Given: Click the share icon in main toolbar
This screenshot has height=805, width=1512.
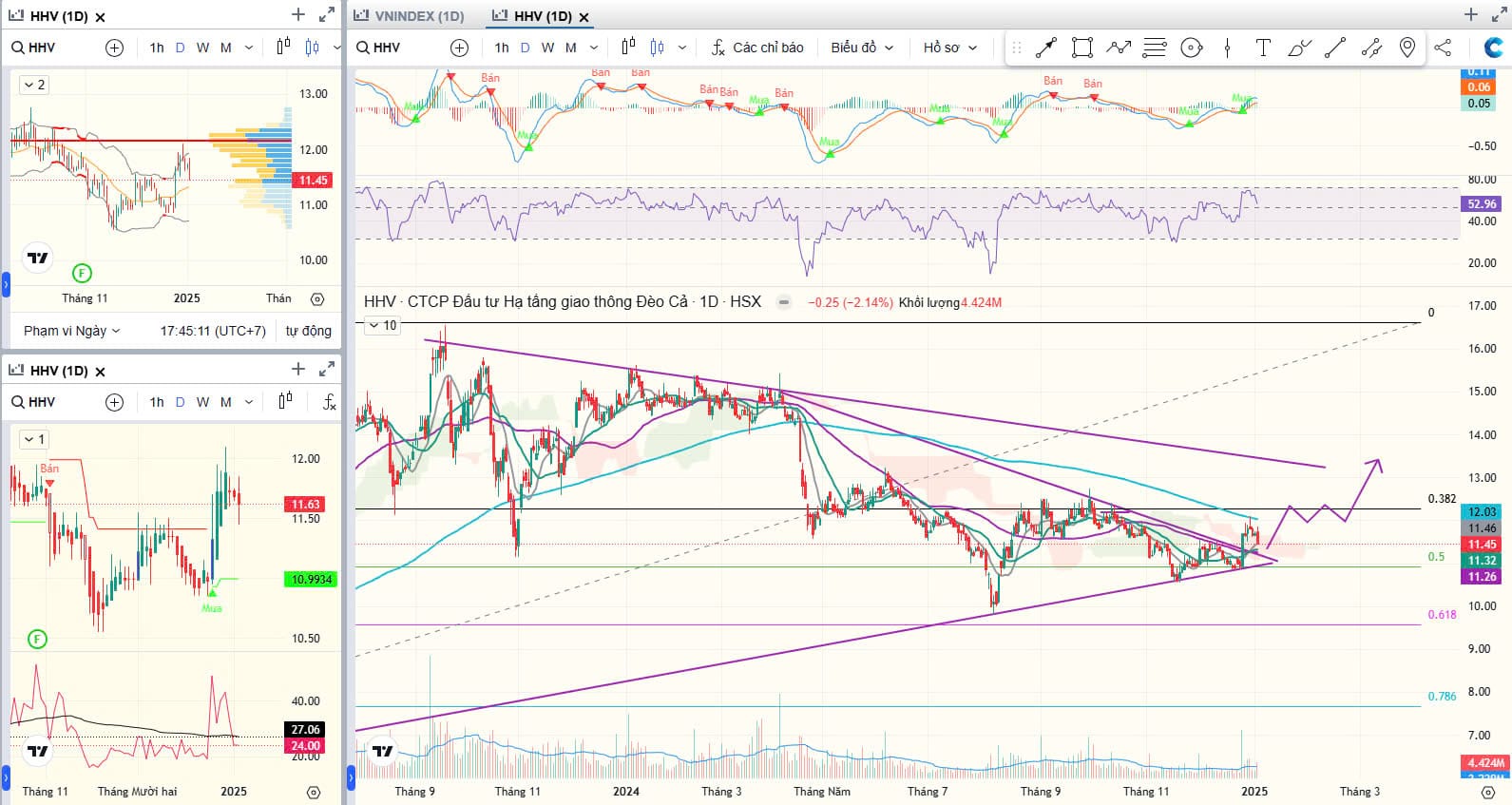Looking at the screenshot, I should (x=1443, y=48).
